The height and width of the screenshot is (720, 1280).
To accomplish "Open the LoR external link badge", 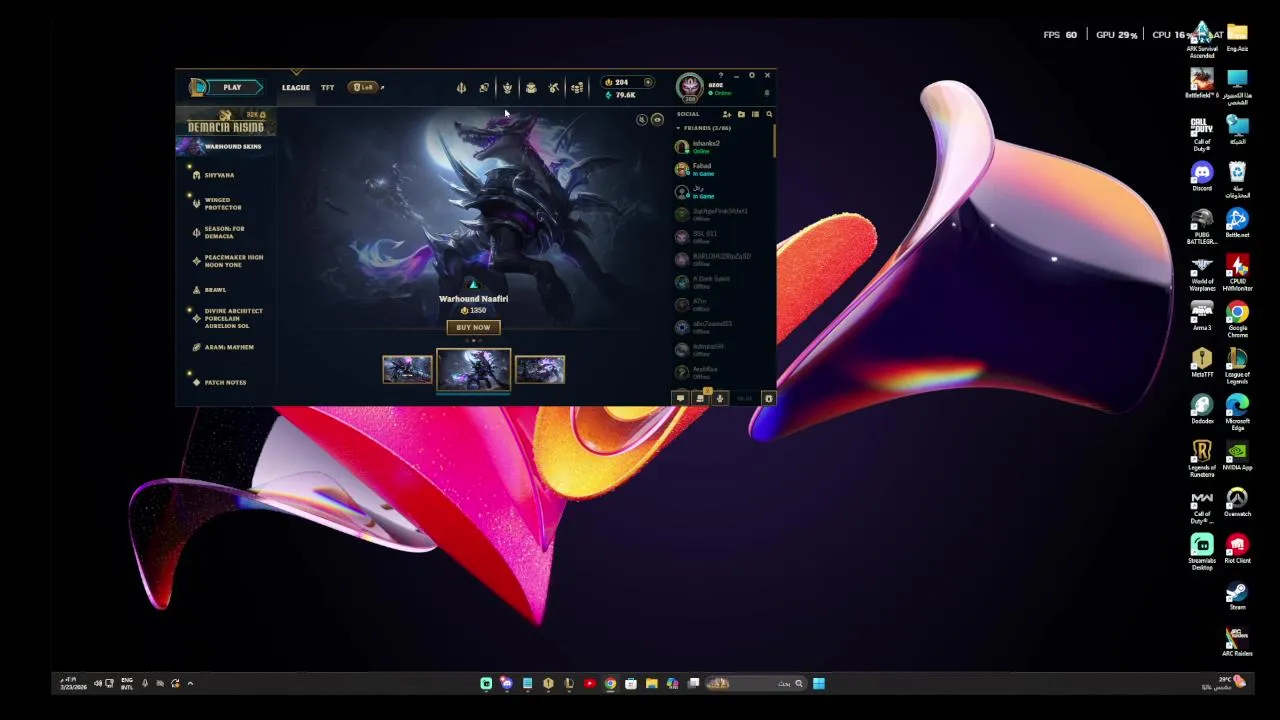I will coord(366,87).
